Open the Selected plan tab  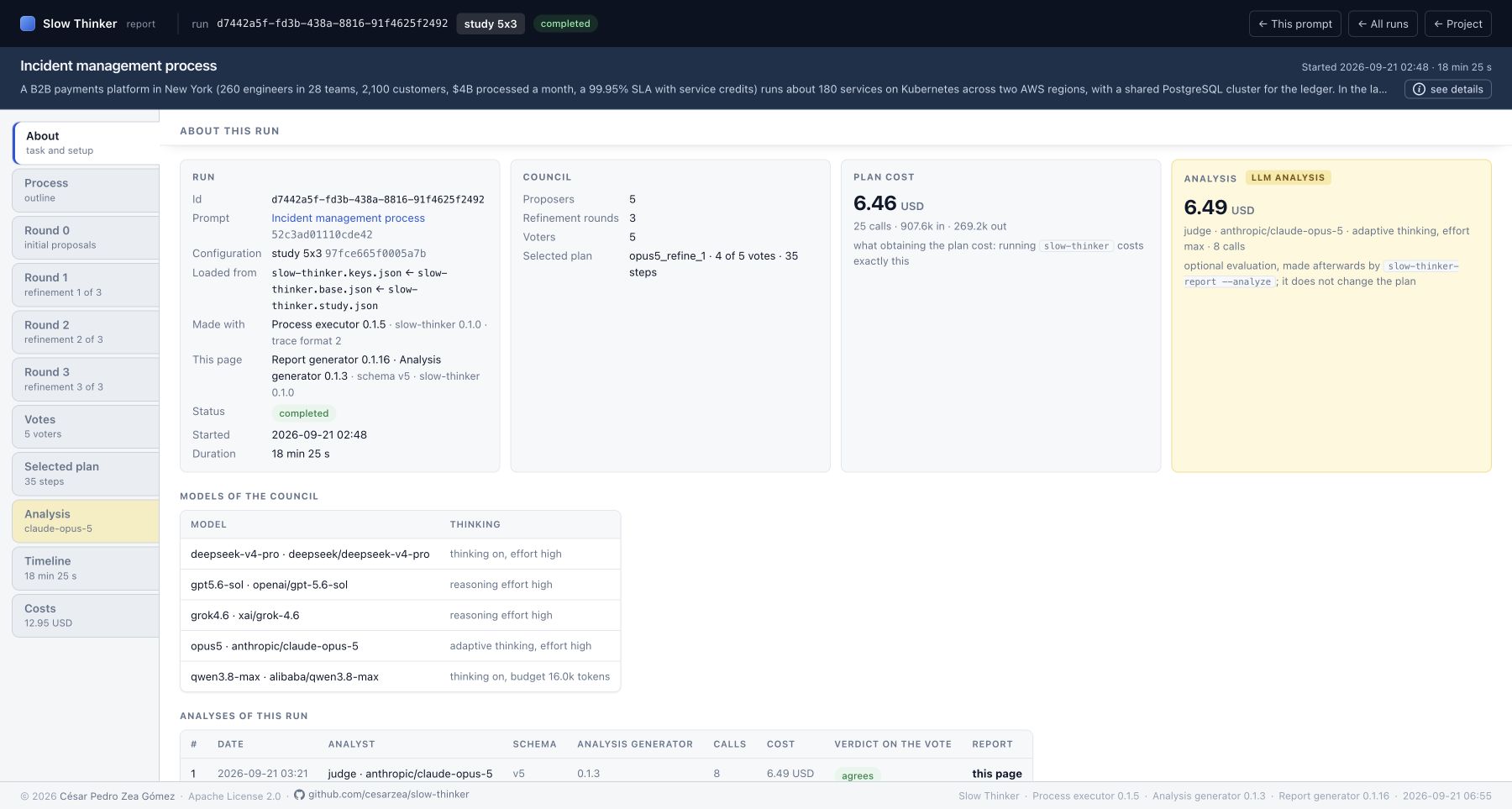(86, 474)
